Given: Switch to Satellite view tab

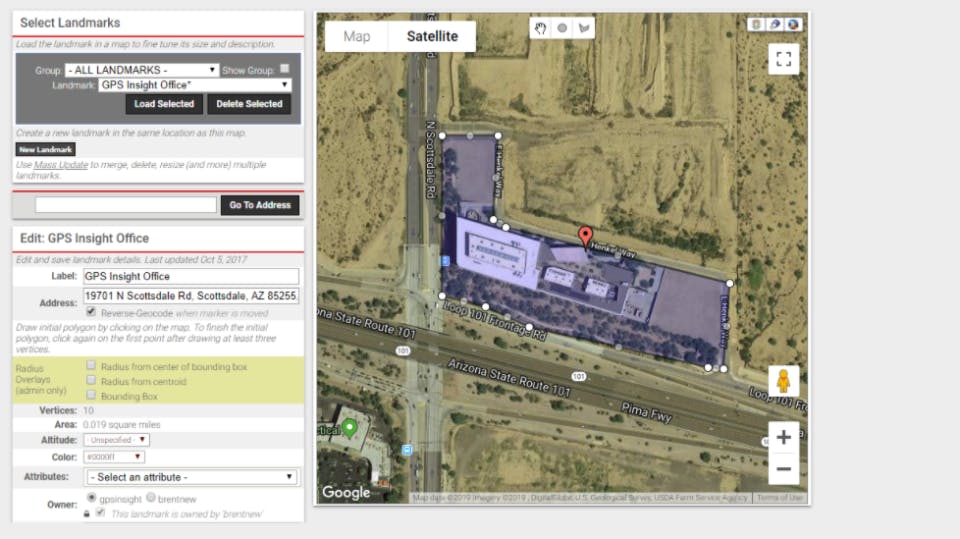Looking at the screenshot, I should click(x=432, y=37).
